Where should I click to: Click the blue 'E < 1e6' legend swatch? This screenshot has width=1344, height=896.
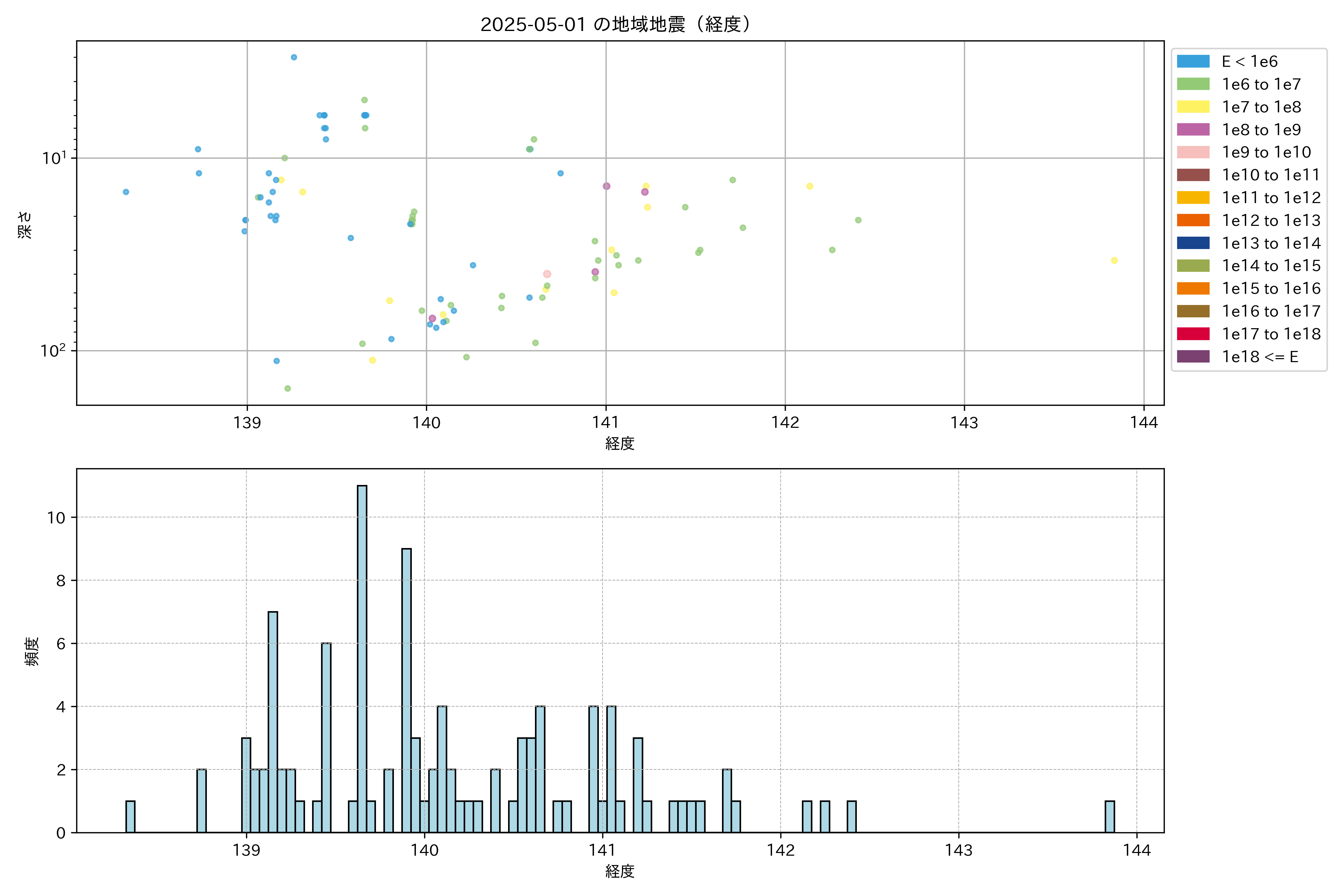point(1193,62)
